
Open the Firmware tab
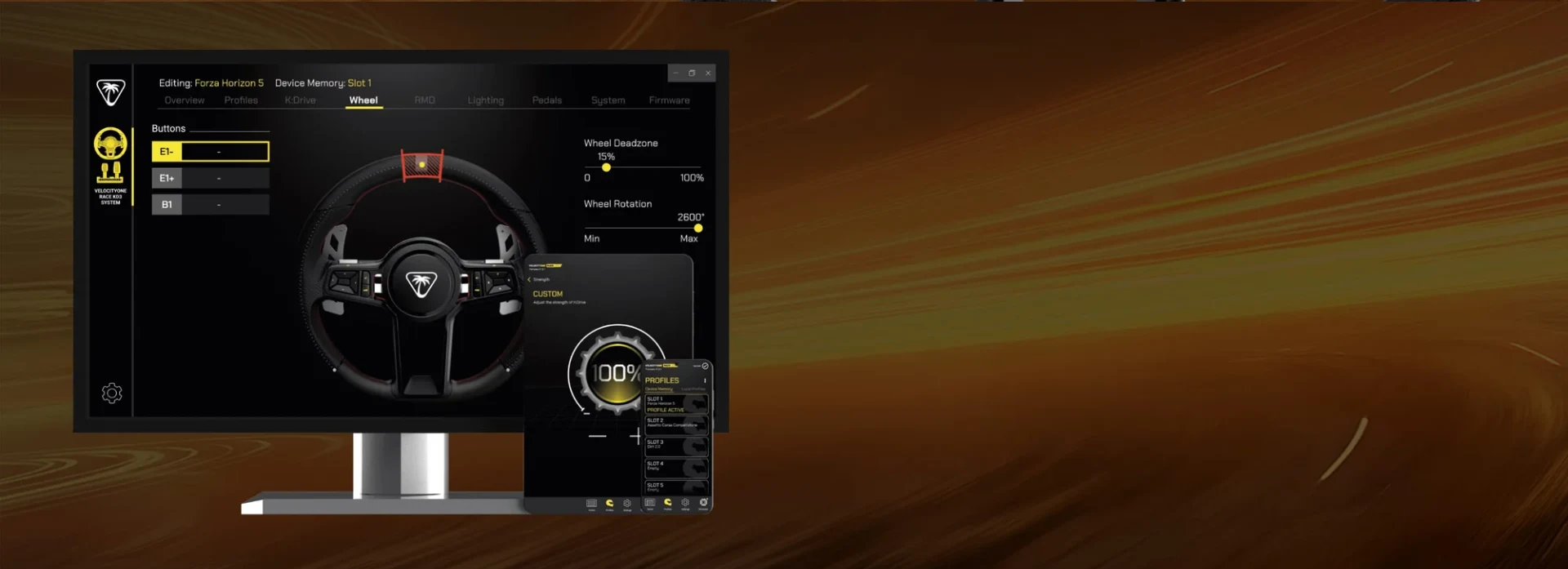(669, 100)
